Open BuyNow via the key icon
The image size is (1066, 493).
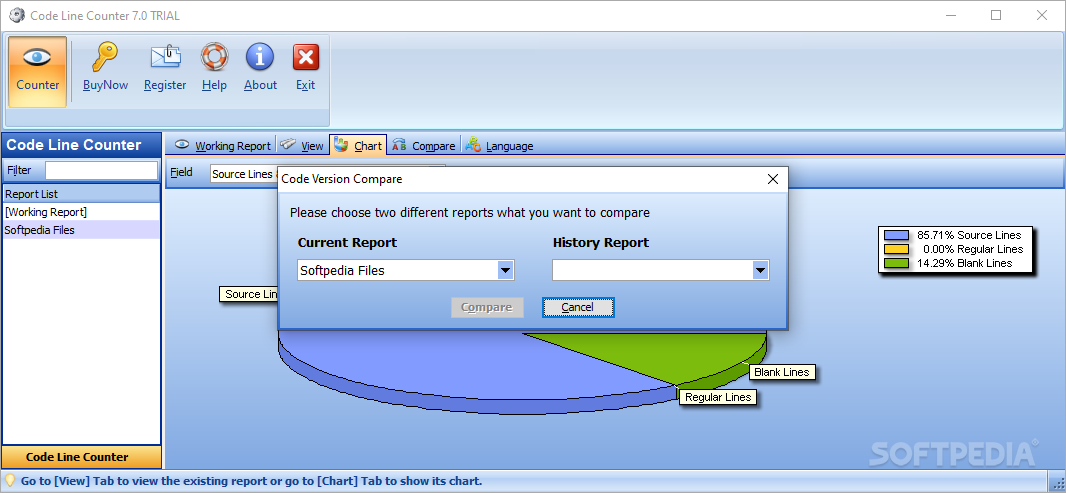pos(105,57)
